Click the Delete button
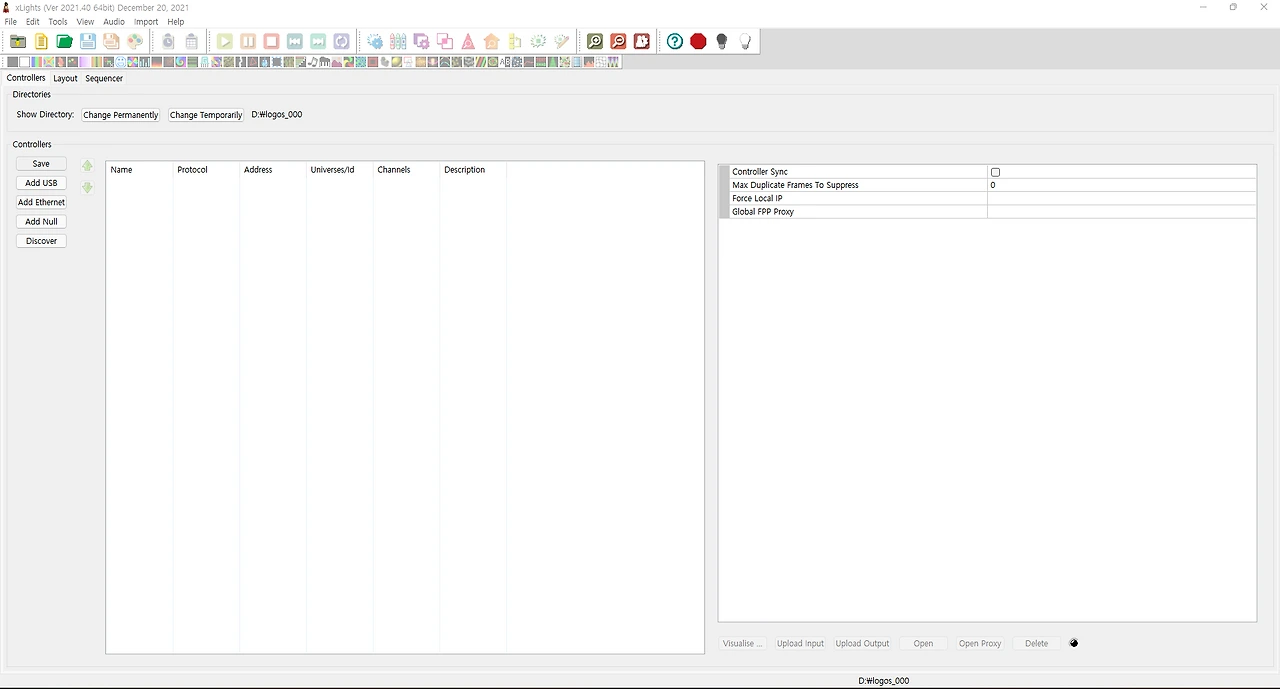This screenshot has height=689, width=1280. click(1037, 643)
